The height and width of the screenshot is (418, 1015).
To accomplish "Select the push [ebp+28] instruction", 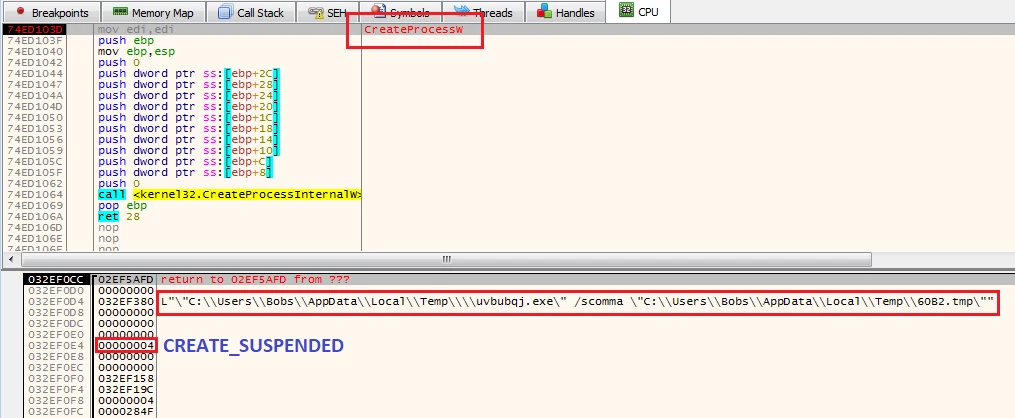I will click(x=188, y=85).
